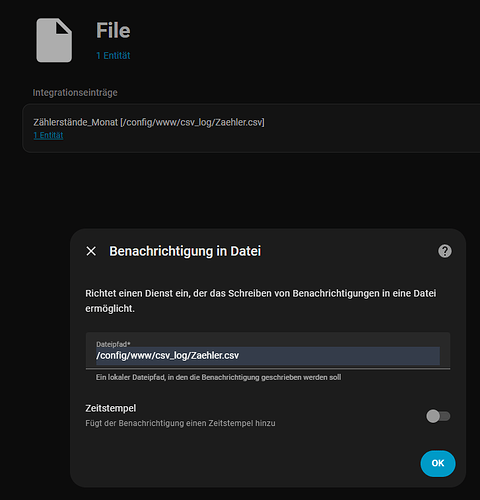Focus the Dateipfad input field
The height and width of the screenshot is (500, 480).
[x=268, y=351]
